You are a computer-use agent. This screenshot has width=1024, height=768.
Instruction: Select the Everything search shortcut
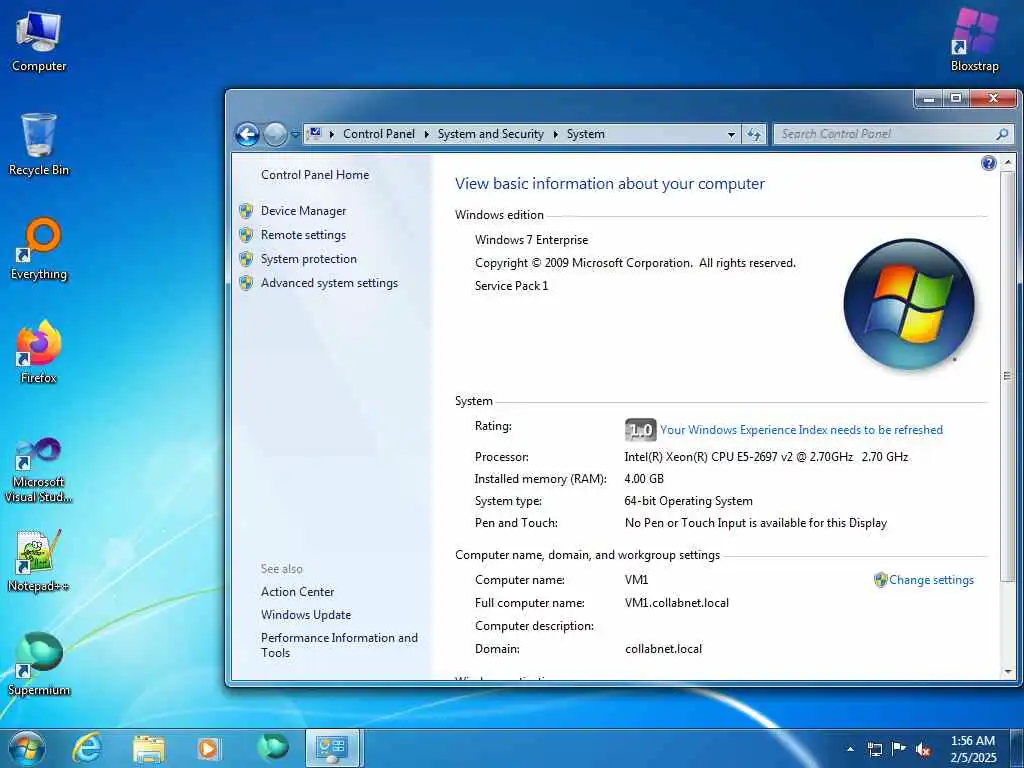click(x=39, y=249)
